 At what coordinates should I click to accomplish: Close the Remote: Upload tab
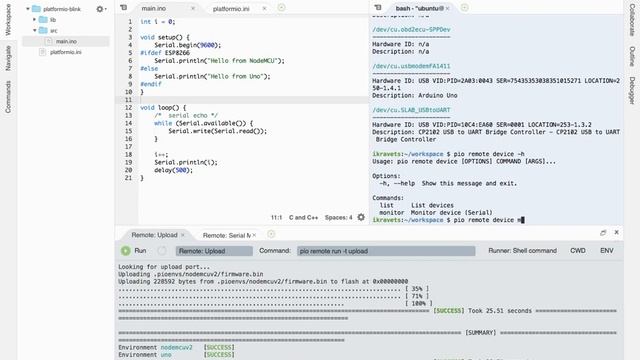[183, 235]
